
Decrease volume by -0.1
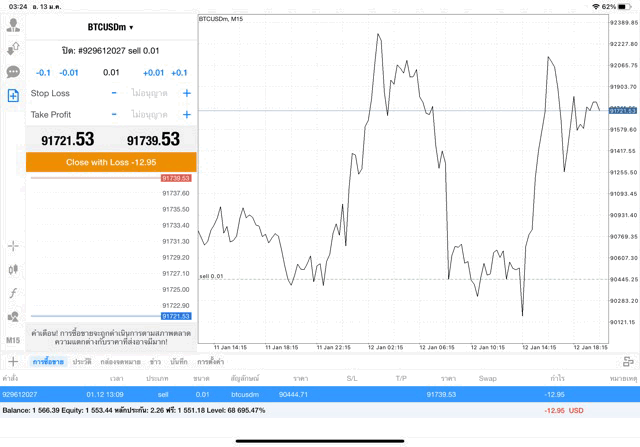43,73
